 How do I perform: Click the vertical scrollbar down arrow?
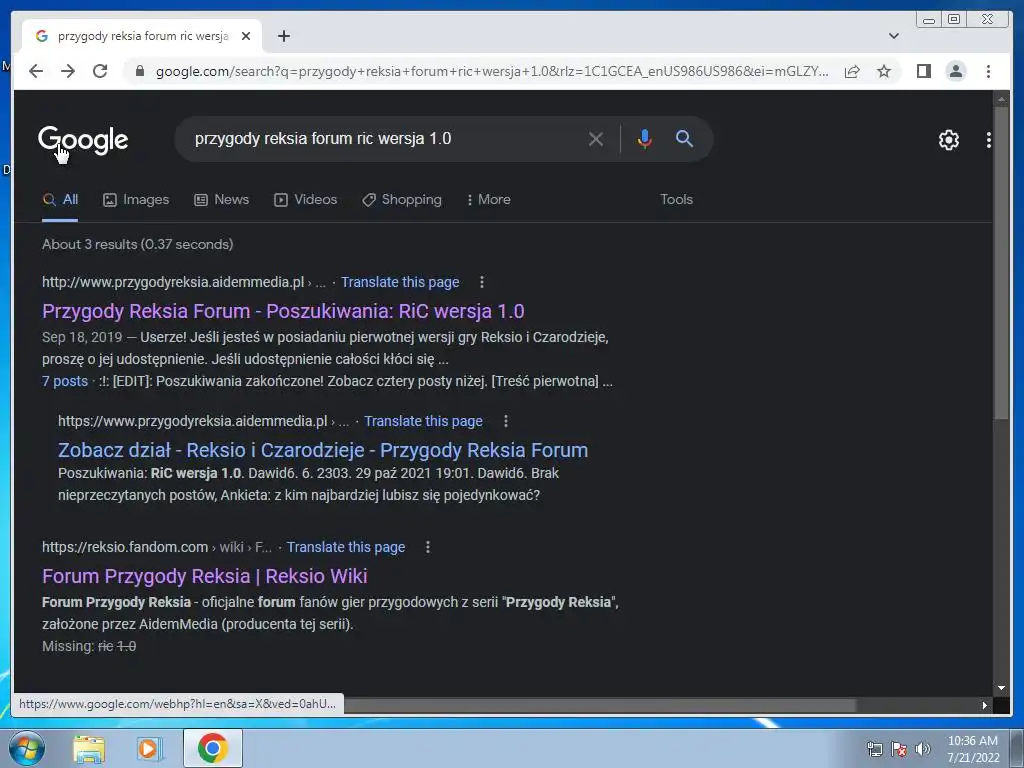(1001, 688)
